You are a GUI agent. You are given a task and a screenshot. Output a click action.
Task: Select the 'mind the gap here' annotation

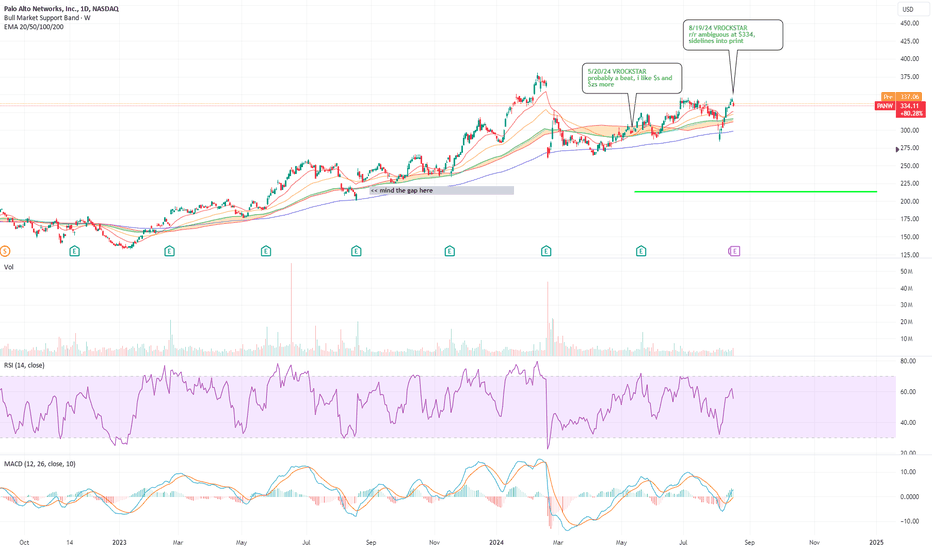(442, 191)
